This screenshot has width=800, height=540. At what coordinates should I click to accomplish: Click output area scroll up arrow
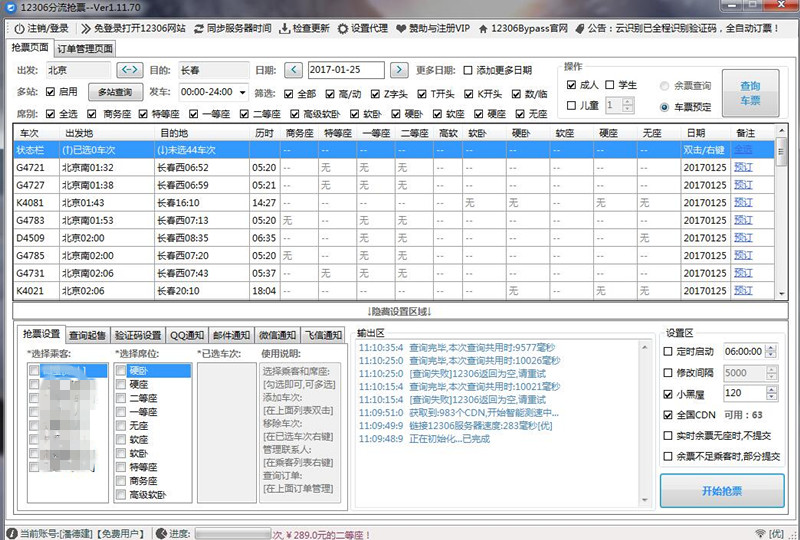click(645, 347)
